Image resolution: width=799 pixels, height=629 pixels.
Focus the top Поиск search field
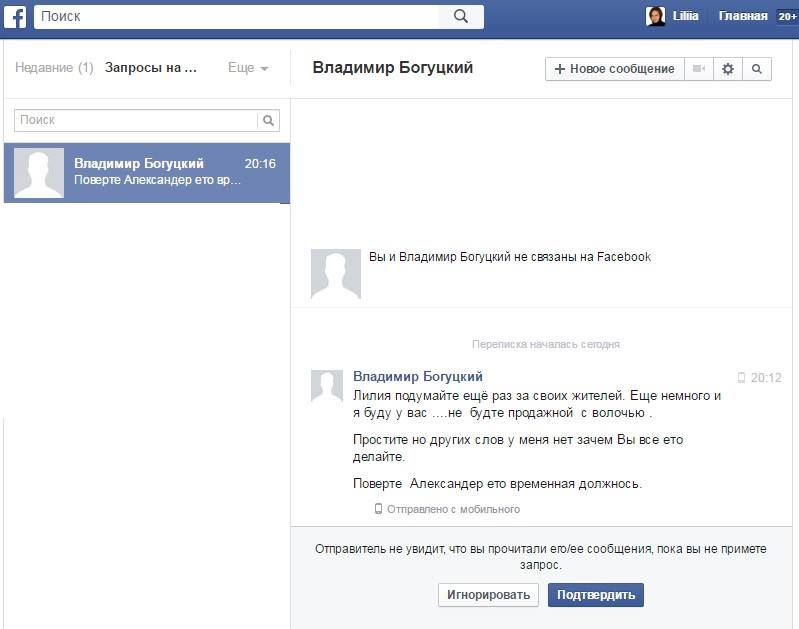[237, 16]
